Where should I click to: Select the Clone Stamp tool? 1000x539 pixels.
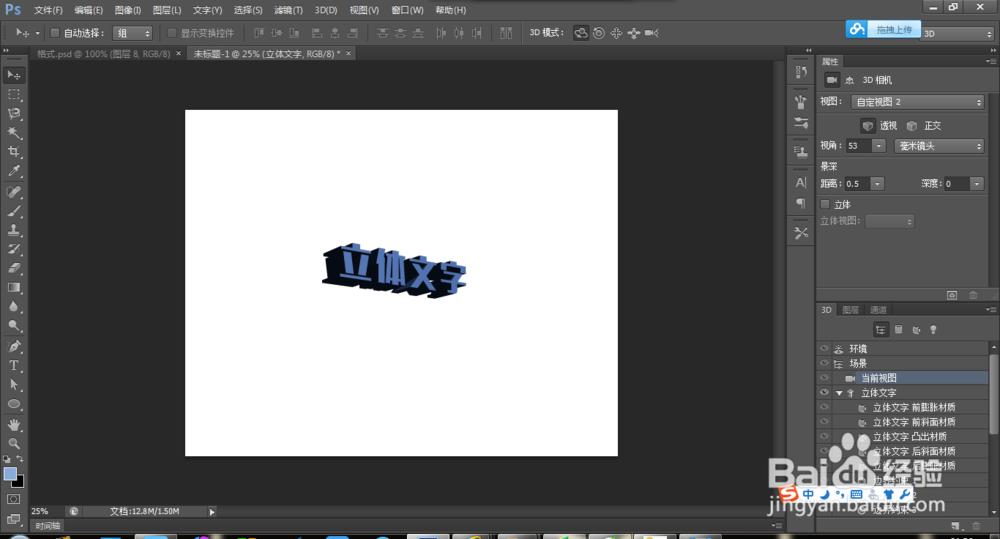[13, 230]
